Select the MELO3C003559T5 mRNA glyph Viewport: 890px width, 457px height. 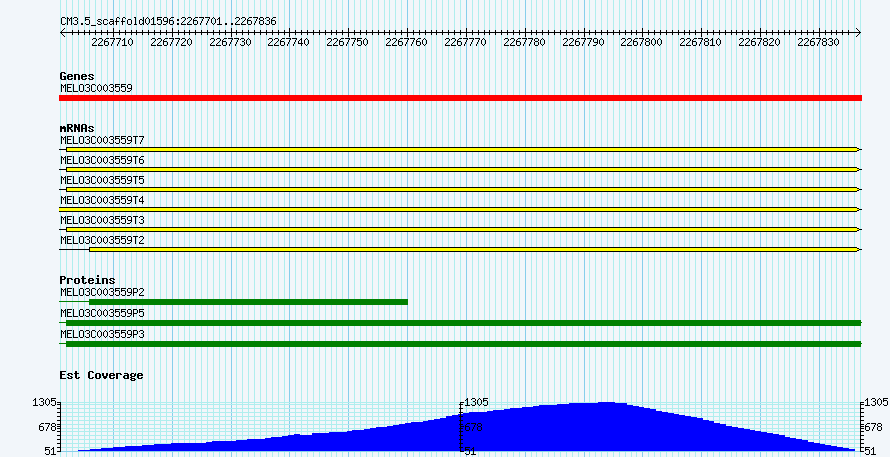[x=460, y=189]
